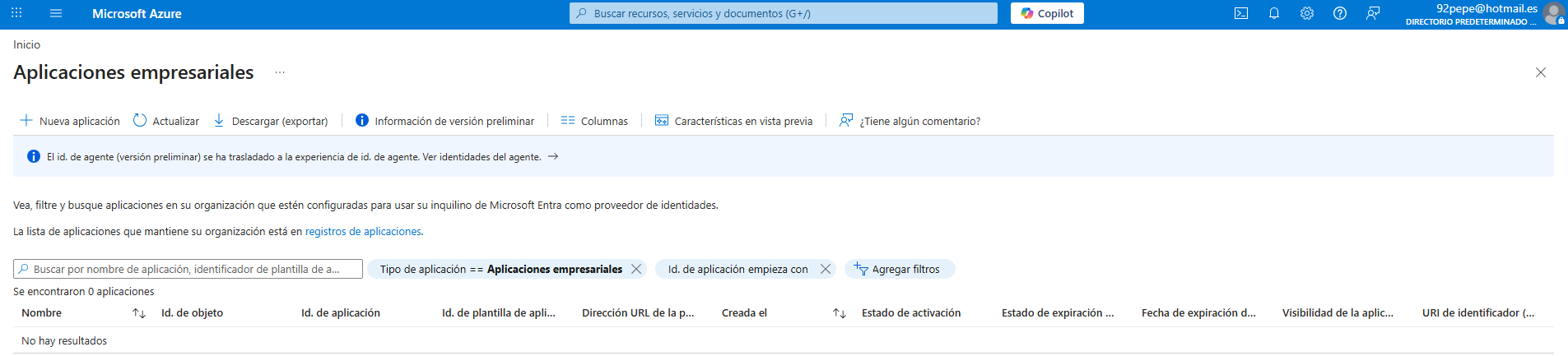
Task: Click the banner info icon
Action: [x=34, y=156]
